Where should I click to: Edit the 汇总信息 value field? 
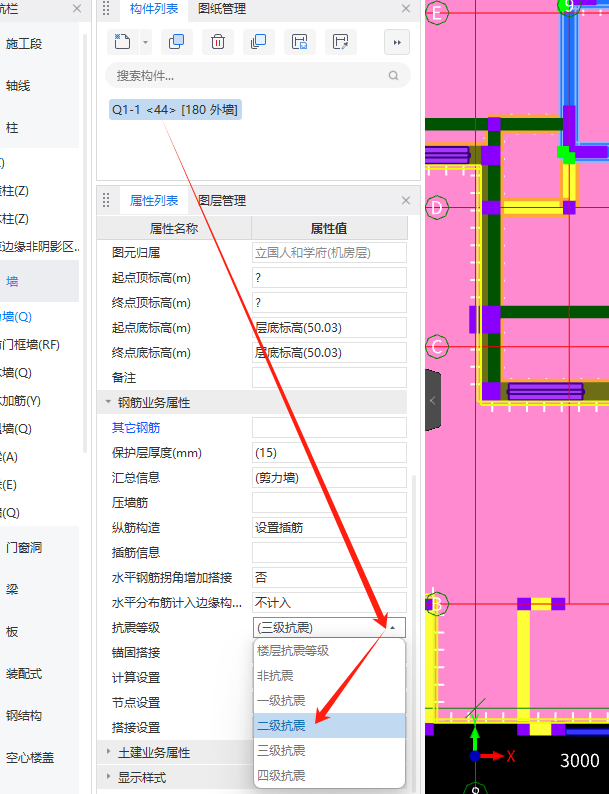[330, 478]
